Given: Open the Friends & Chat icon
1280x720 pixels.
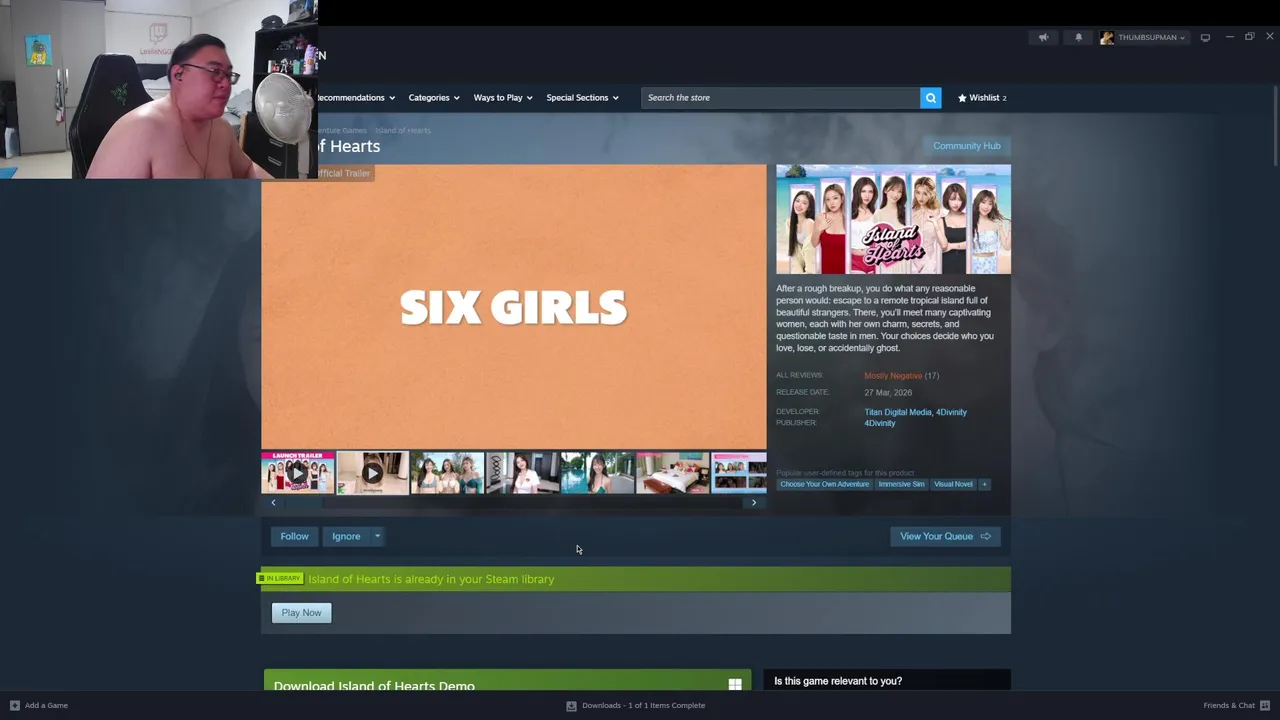Looking at the screenshot, I should (1265, 705).
